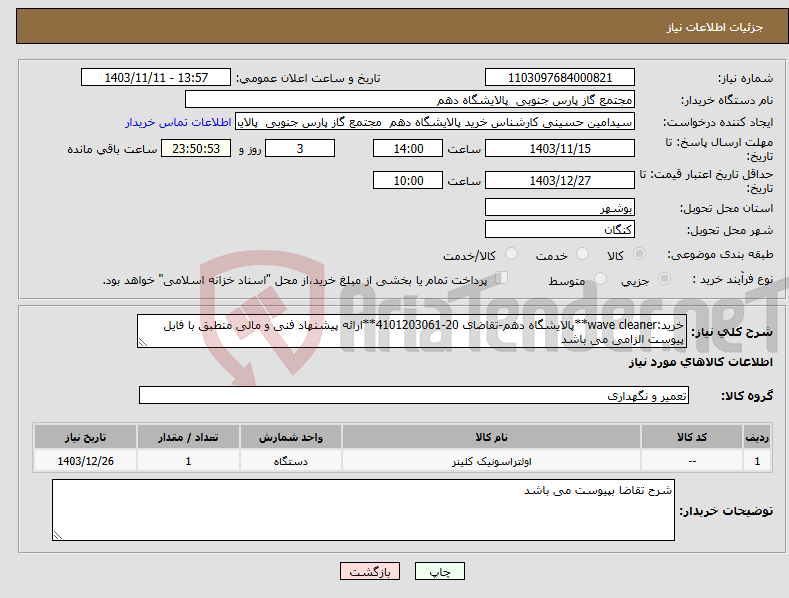Click the تعداد / مقدار column header

click(188, 437)
